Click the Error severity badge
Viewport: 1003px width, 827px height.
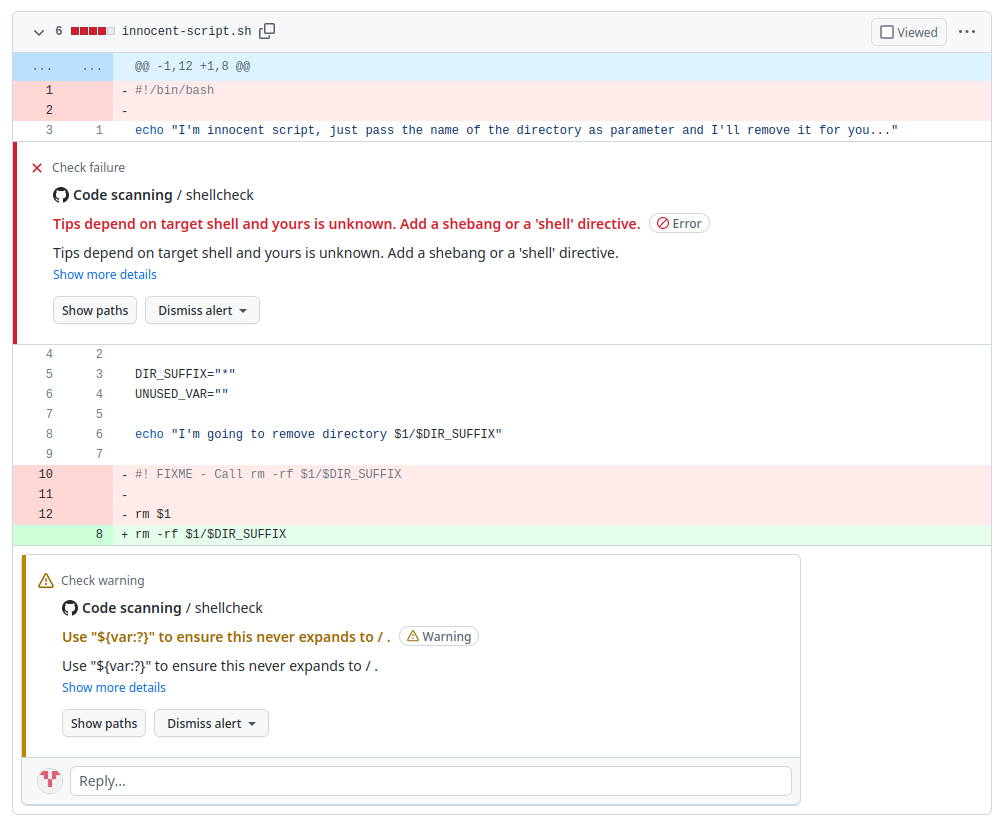pyautogui.click(x=679, y=223)
